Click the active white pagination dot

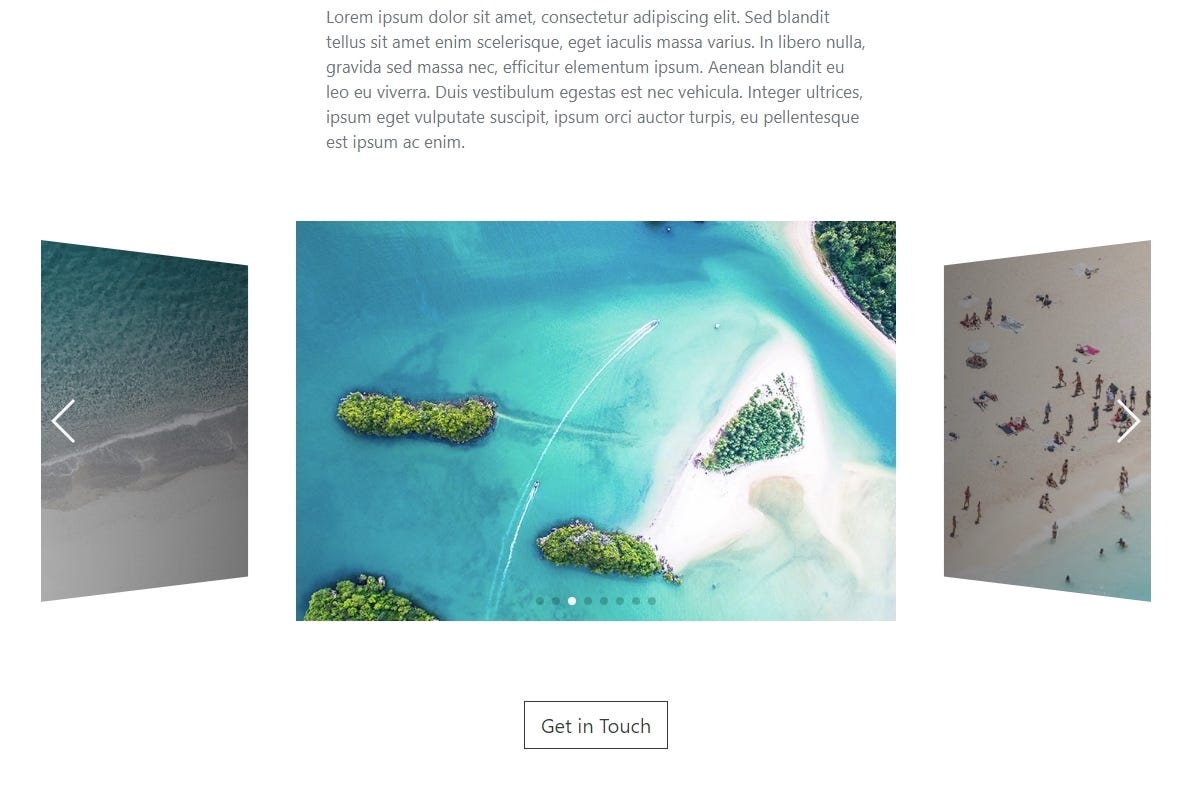pos(572,601)
